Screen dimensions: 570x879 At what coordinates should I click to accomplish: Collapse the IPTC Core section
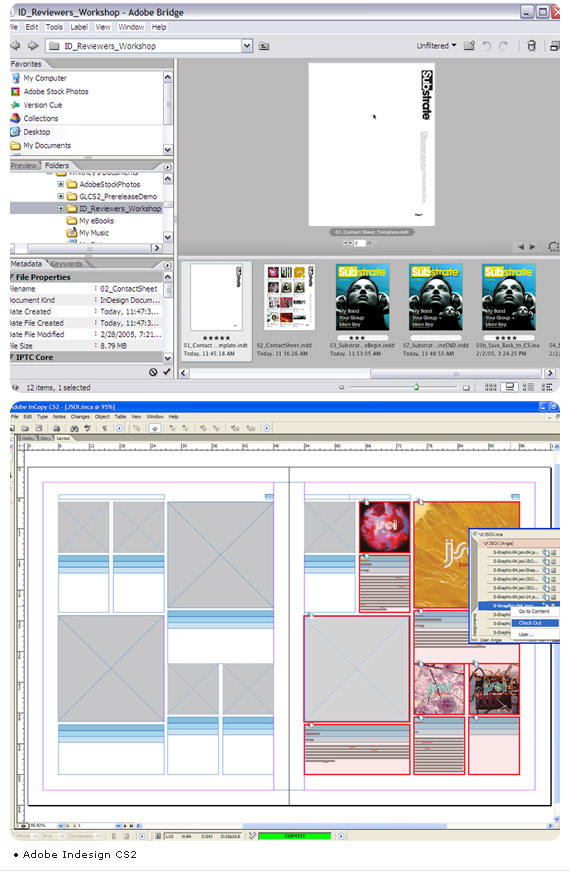(12, 357)
